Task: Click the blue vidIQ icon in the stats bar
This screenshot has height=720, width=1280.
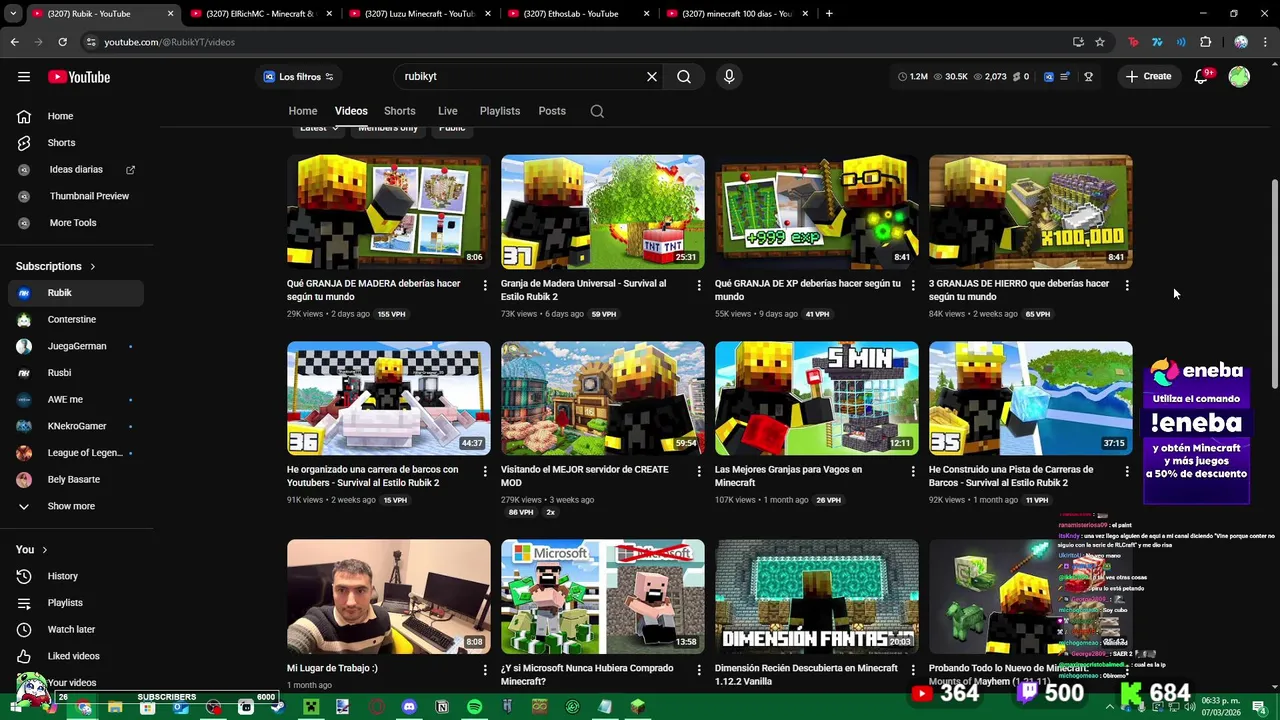Action: (x=1048, y=76)
